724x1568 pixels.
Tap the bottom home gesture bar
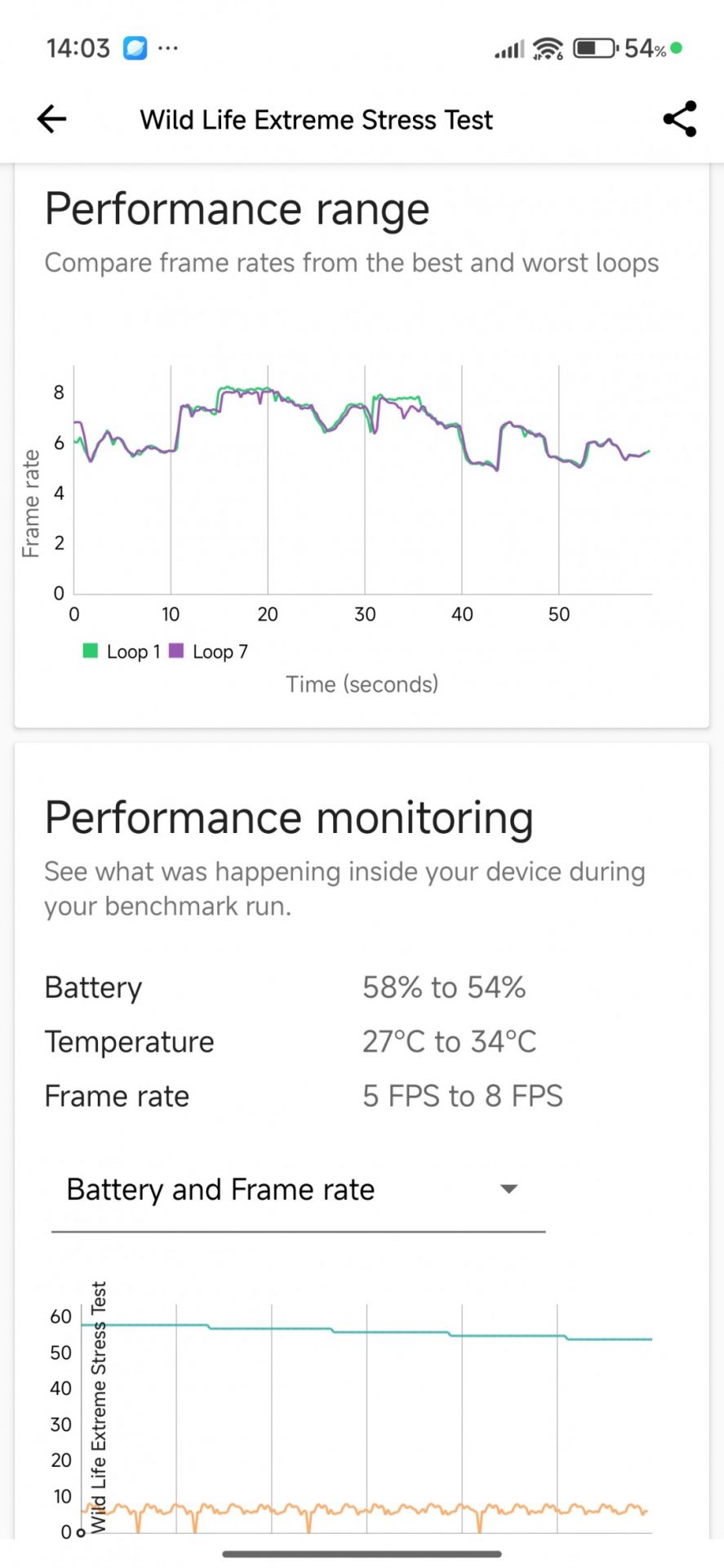click(x=362, y=1554)
